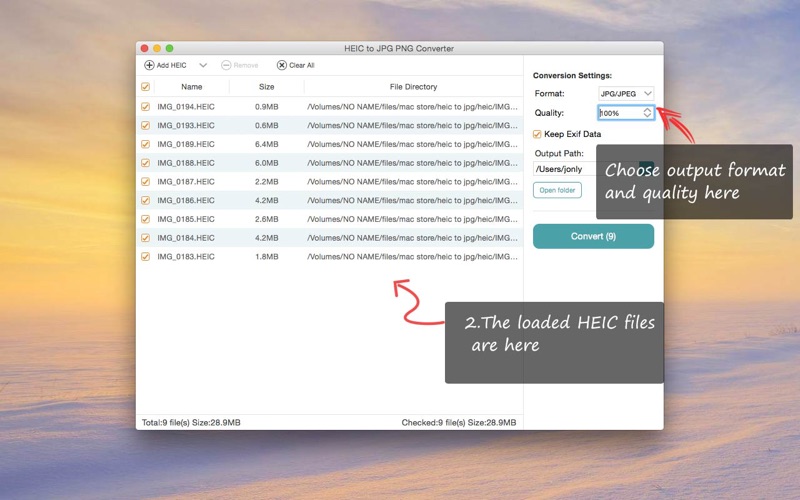
Task: Select the IMG_0193.HEIC file name
Action: 186,126
